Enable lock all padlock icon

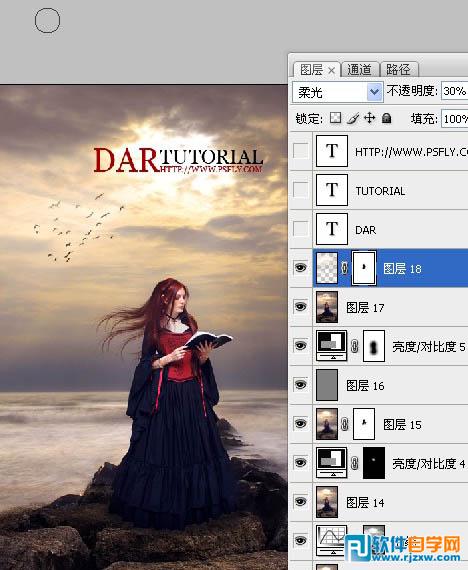pos(387,118)
